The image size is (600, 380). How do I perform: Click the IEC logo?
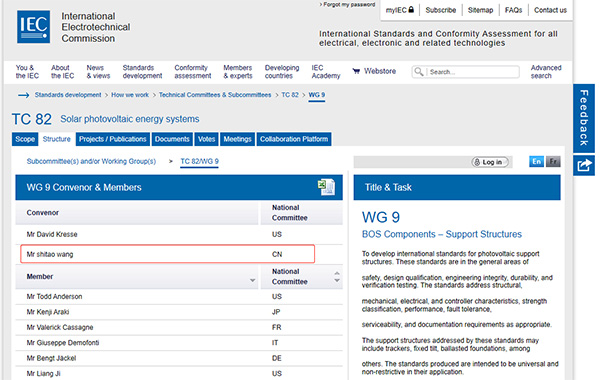[33, 27]
